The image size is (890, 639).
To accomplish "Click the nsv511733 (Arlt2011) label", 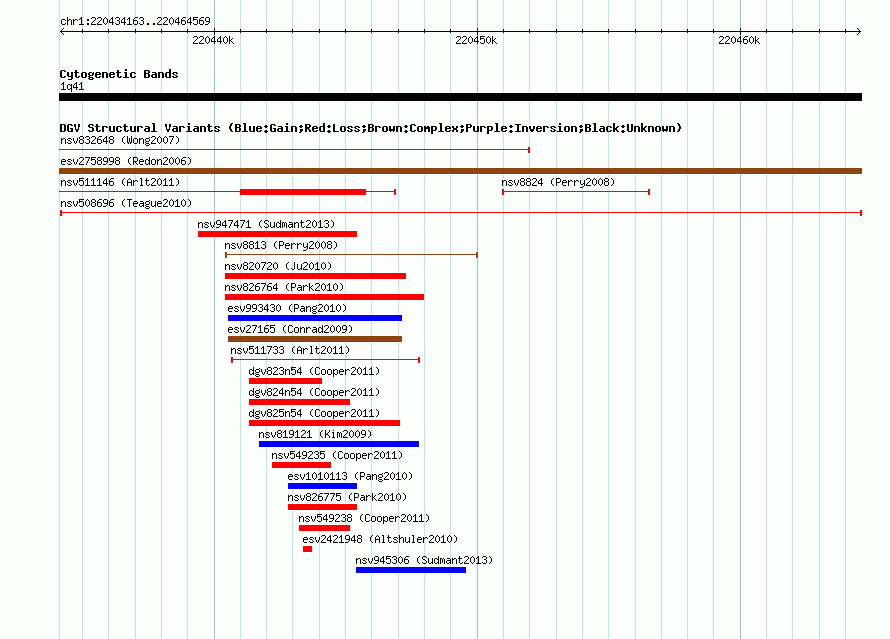I will [290, 350].
